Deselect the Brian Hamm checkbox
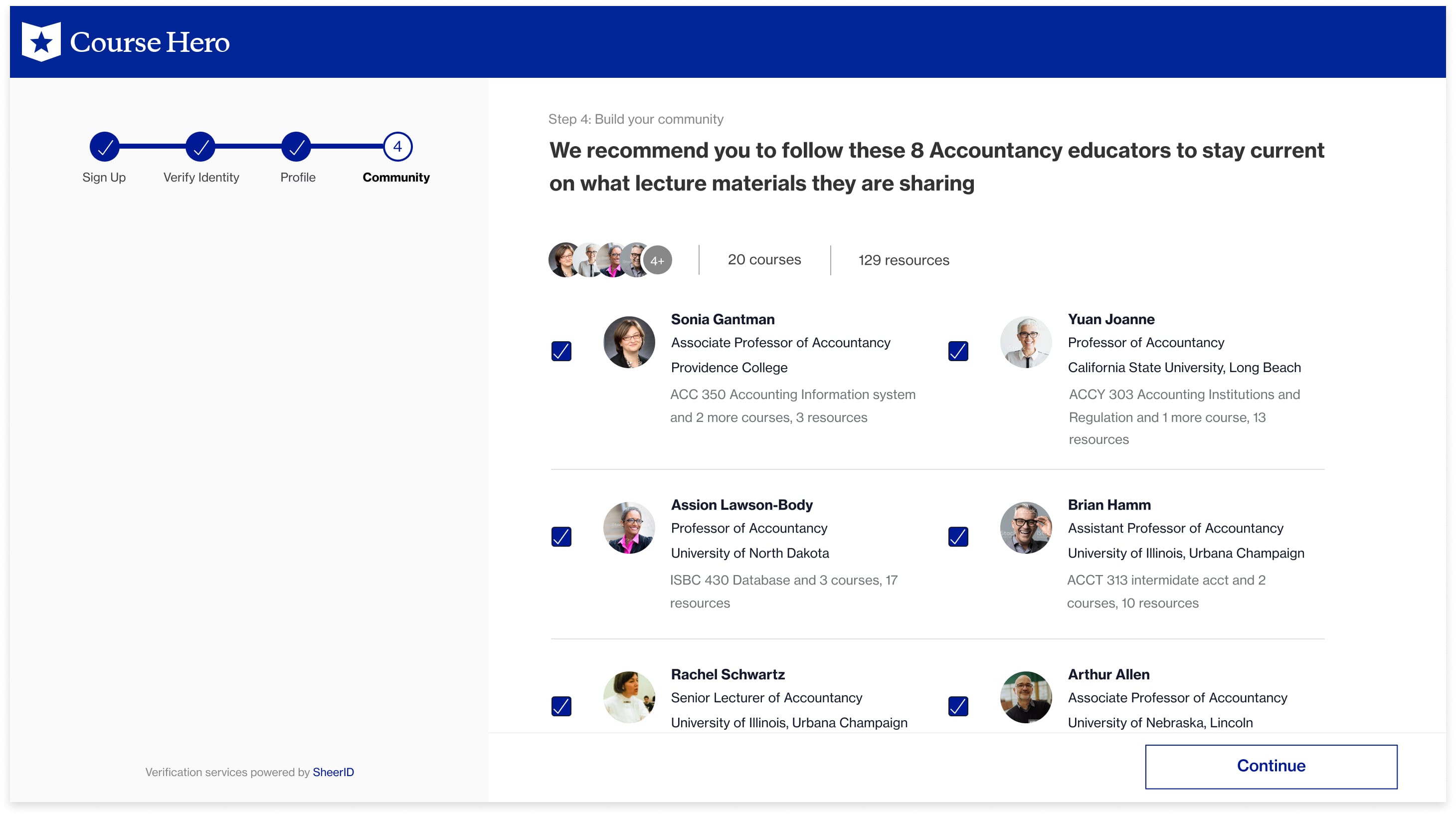 click(958, 537)
